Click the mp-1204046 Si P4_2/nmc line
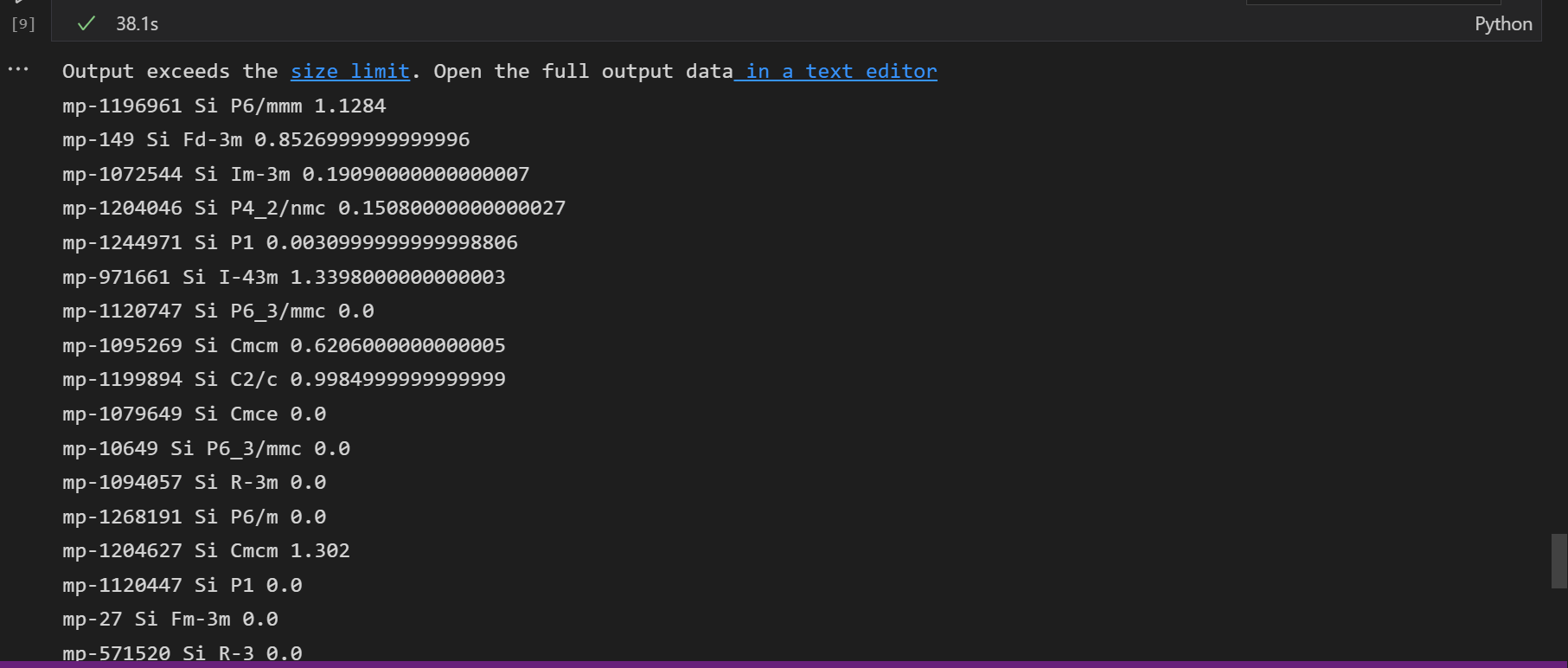 coord(314,208)
